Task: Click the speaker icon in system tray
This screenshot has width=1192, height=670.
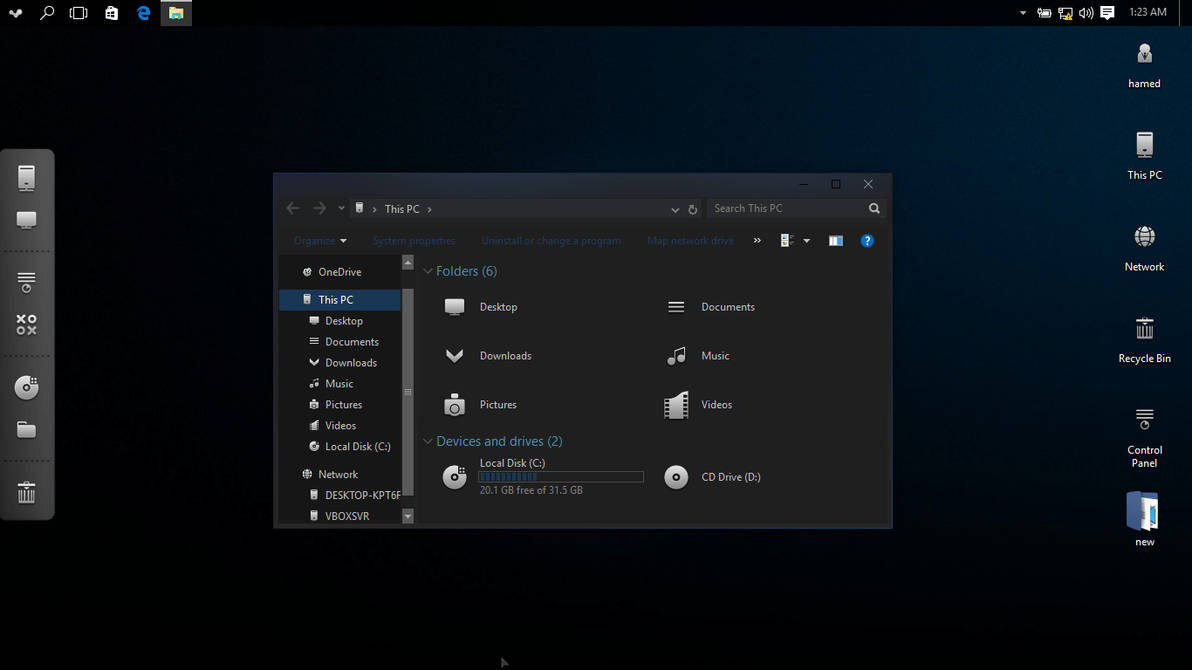Action: (x=1086, y=13)
